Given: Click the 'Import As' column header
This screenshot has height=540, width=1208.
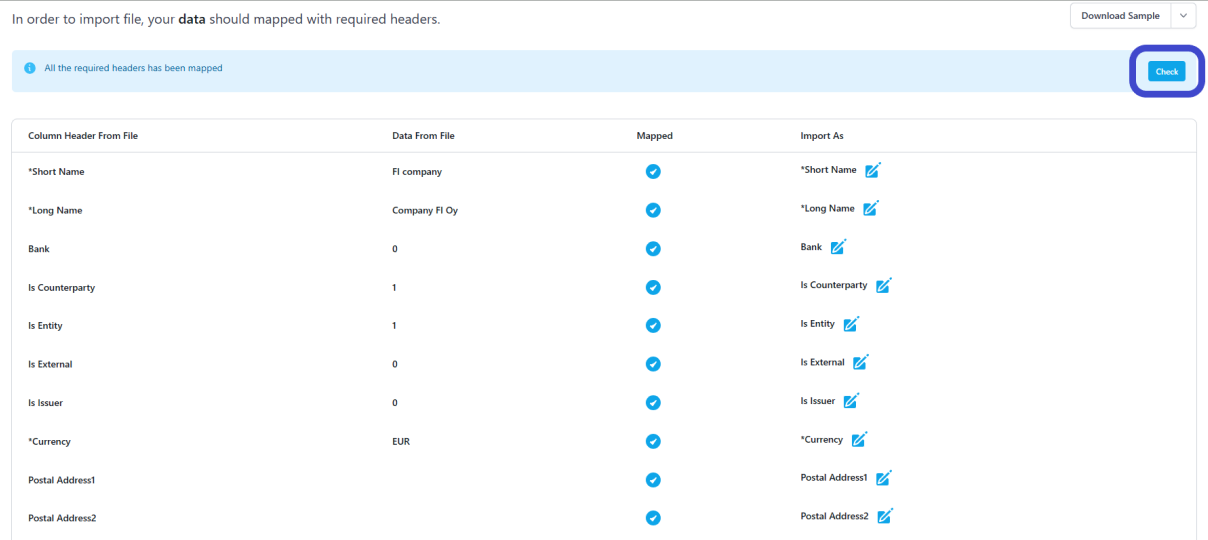Looking at the screenshot, I should click(822, 136).
